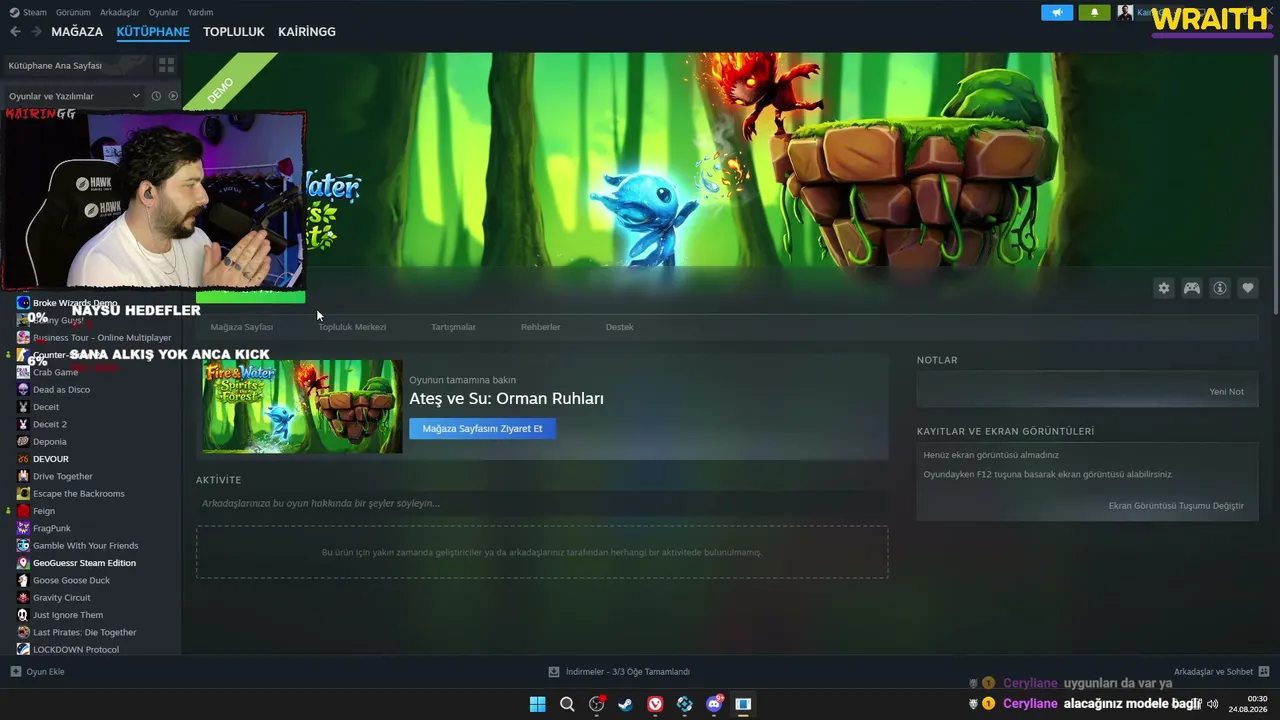Open controller settings icon for this game
The width and height of the screenshot is (1280, 720).
(1192, 288)
